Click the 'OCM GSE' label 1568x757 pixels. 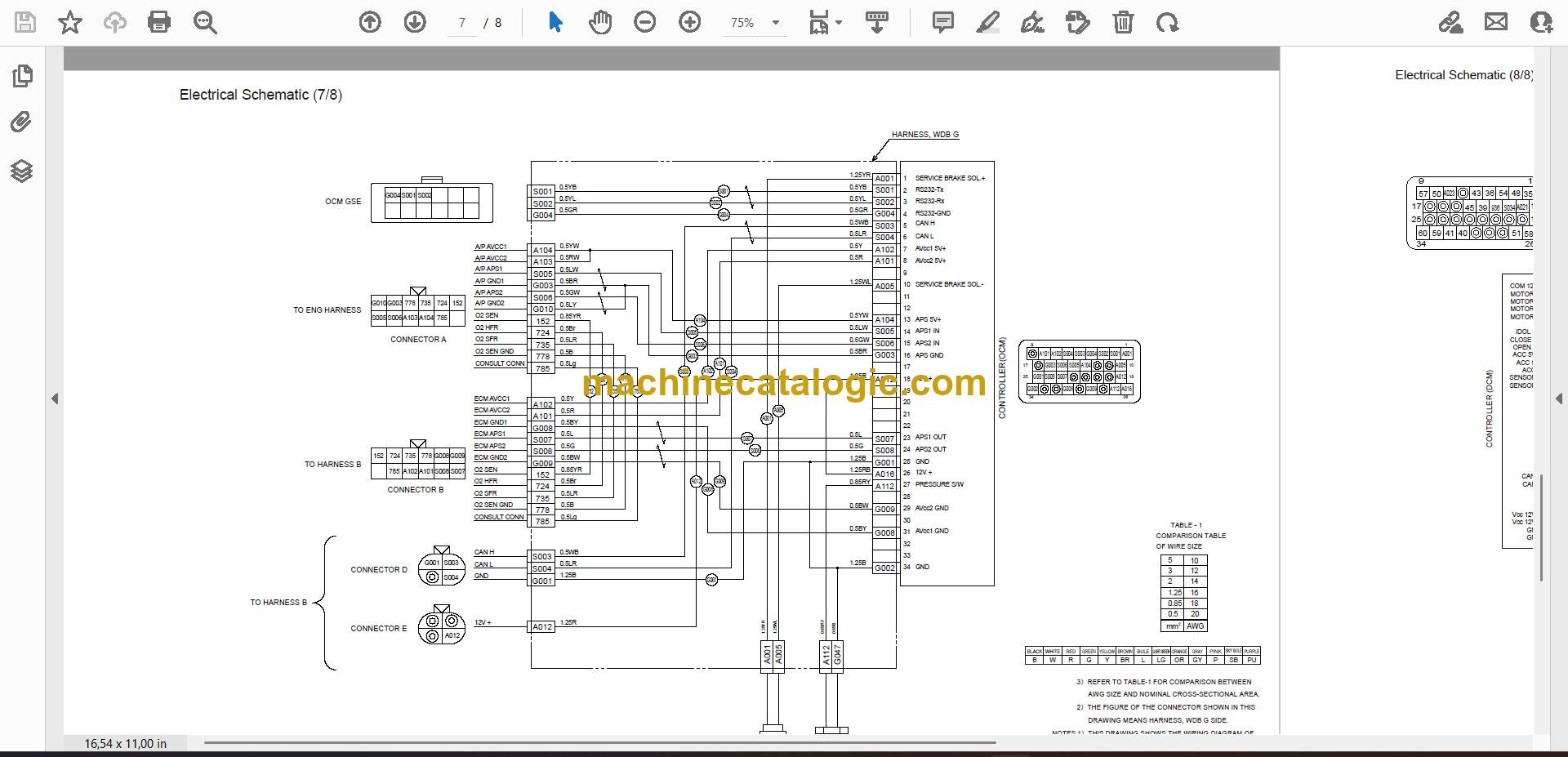[x=343, y=201]
